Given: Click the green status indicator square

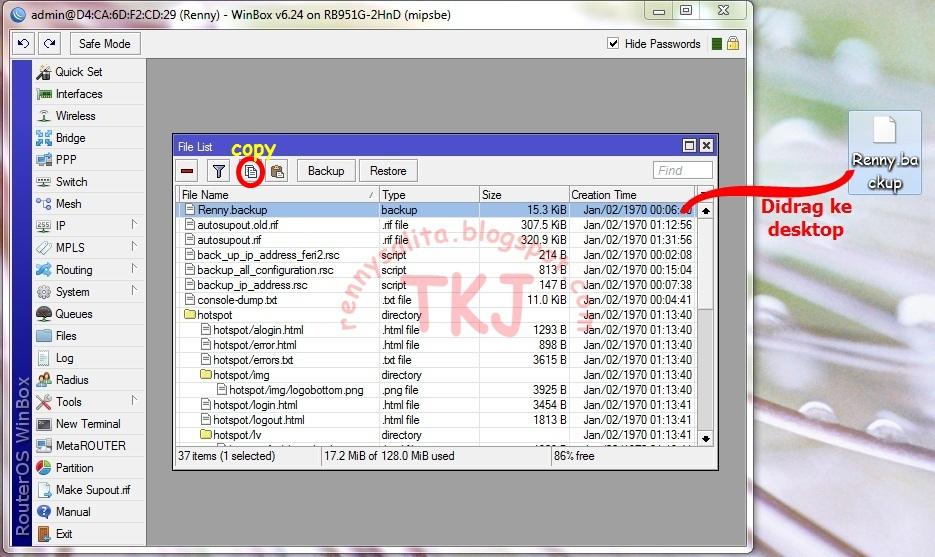Looking at the screenshot, I should (x=717, y=44).
